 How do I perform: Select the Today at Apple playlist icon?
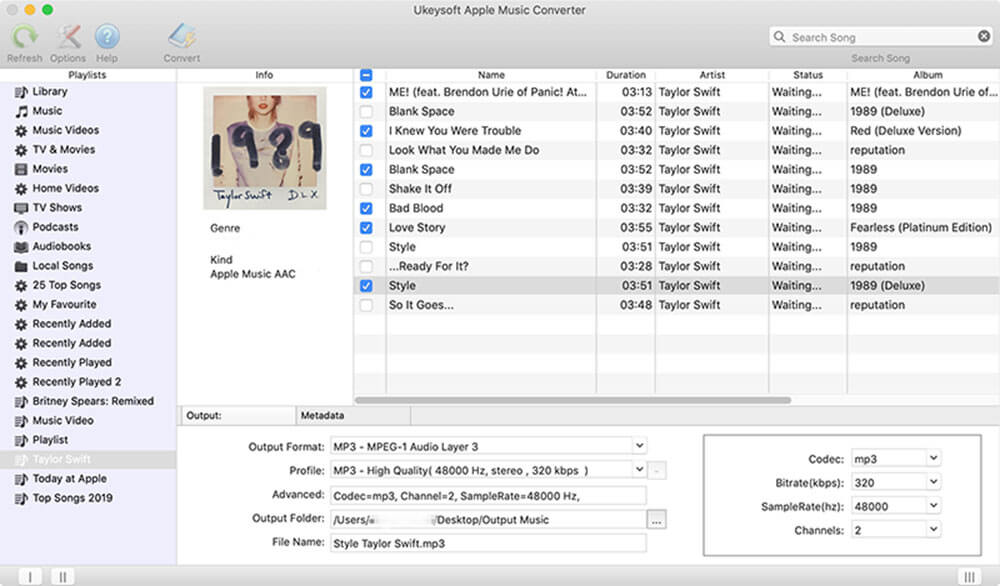tap(21, 479)
